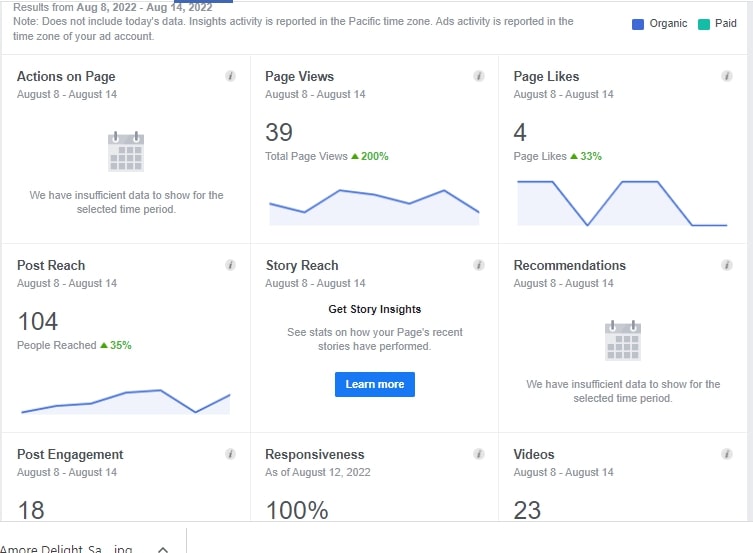753x553 pixels.
Task: Click the Page Likes trend chart
Action: 622,204
